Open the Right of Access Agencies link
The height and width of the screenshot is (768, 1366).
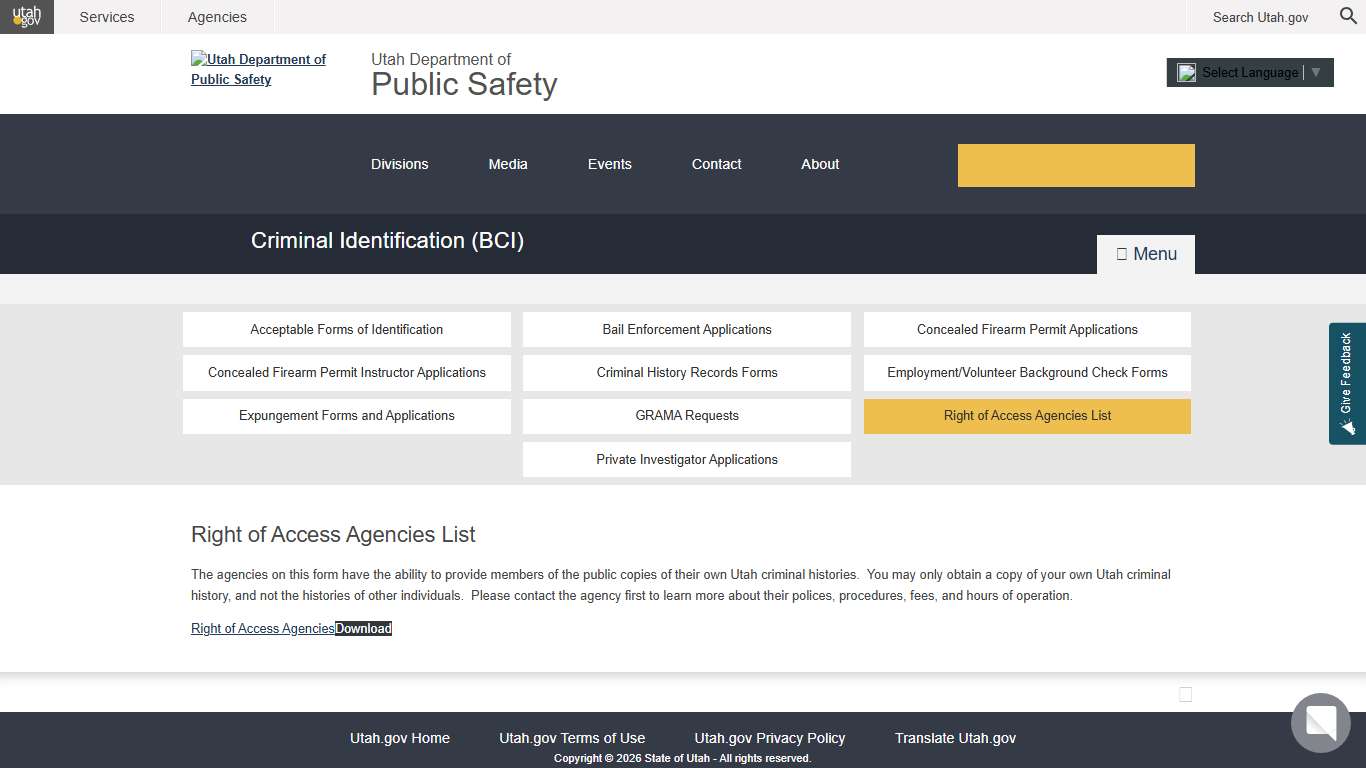(x=262, y=628)
